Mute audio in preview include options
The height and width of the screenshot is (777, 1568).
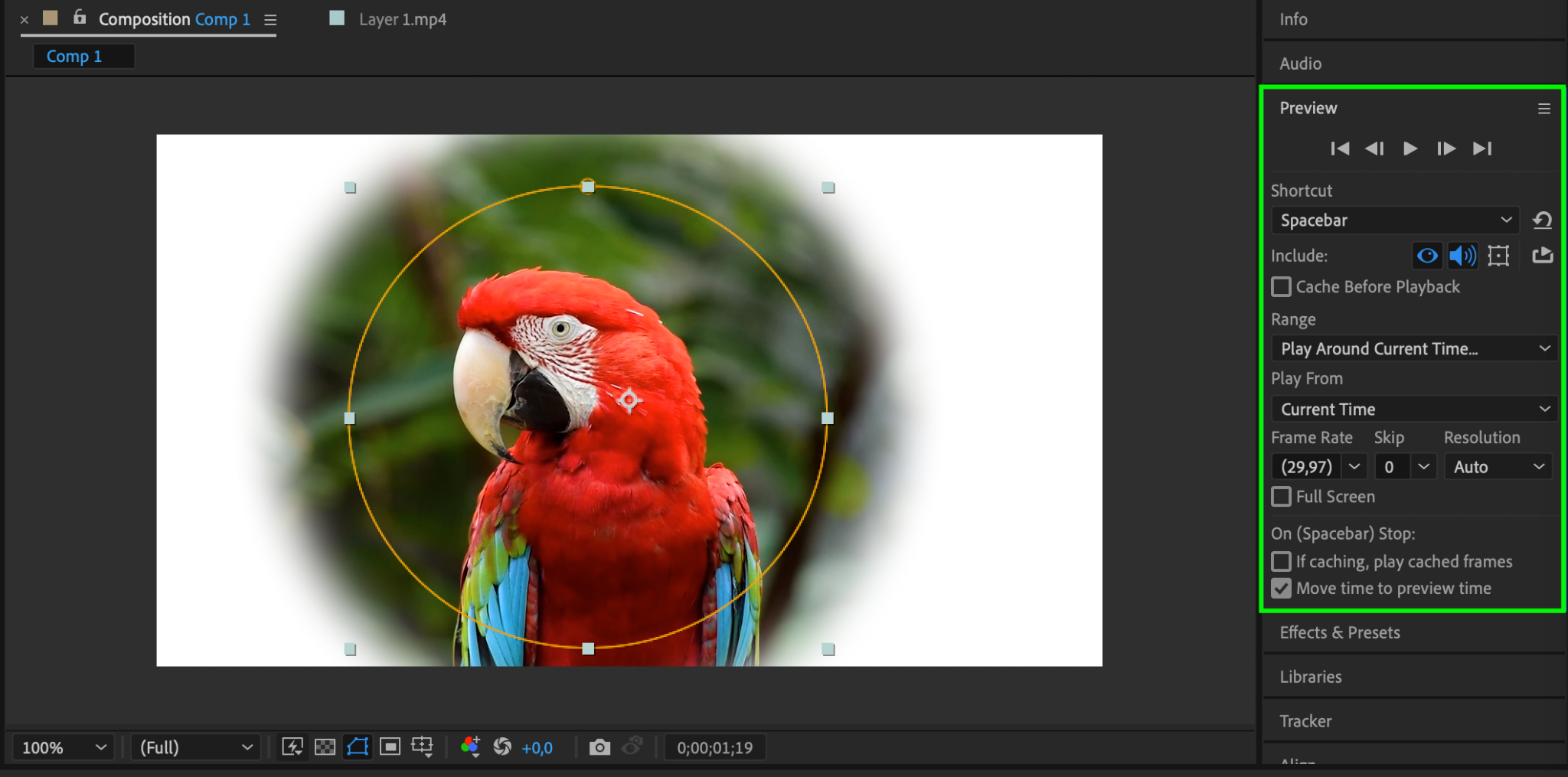[1462, 256]
